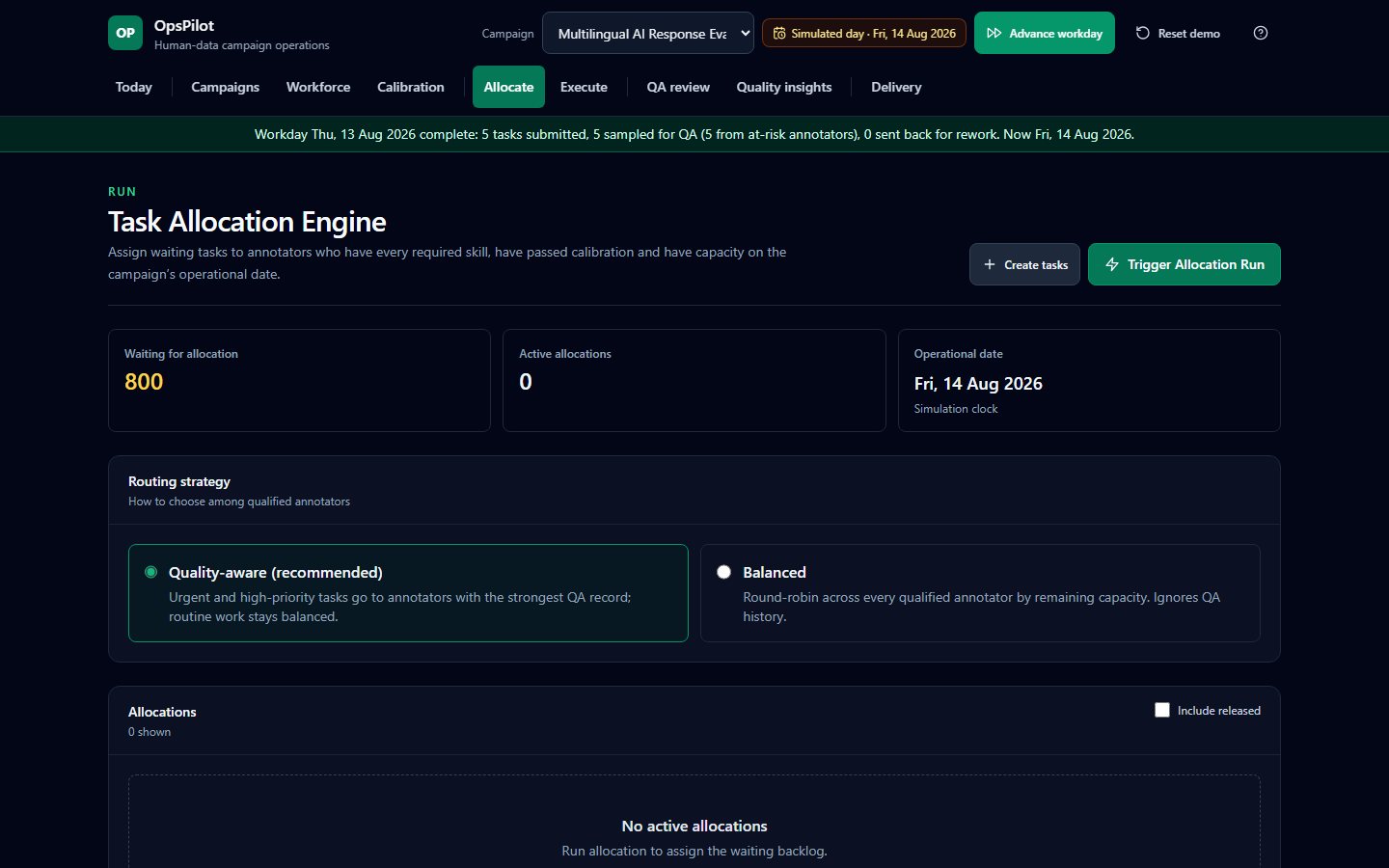The width and height of the screenshot is (1389, 868).
Task: Click the Task Allocation Engine heading
Action: click(x=247, y=222)
